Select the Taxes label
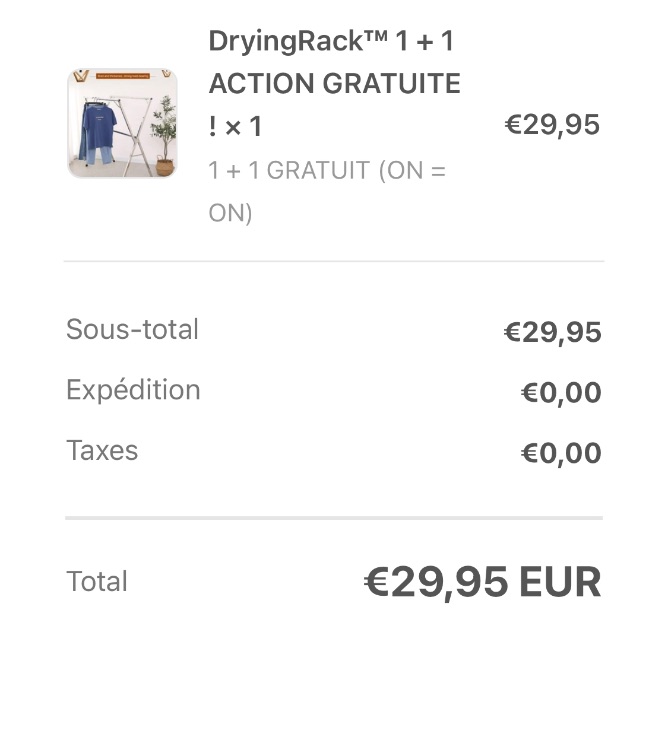This screenshot has width=668, height=756. pyautogui.click(x=102, y=450)
